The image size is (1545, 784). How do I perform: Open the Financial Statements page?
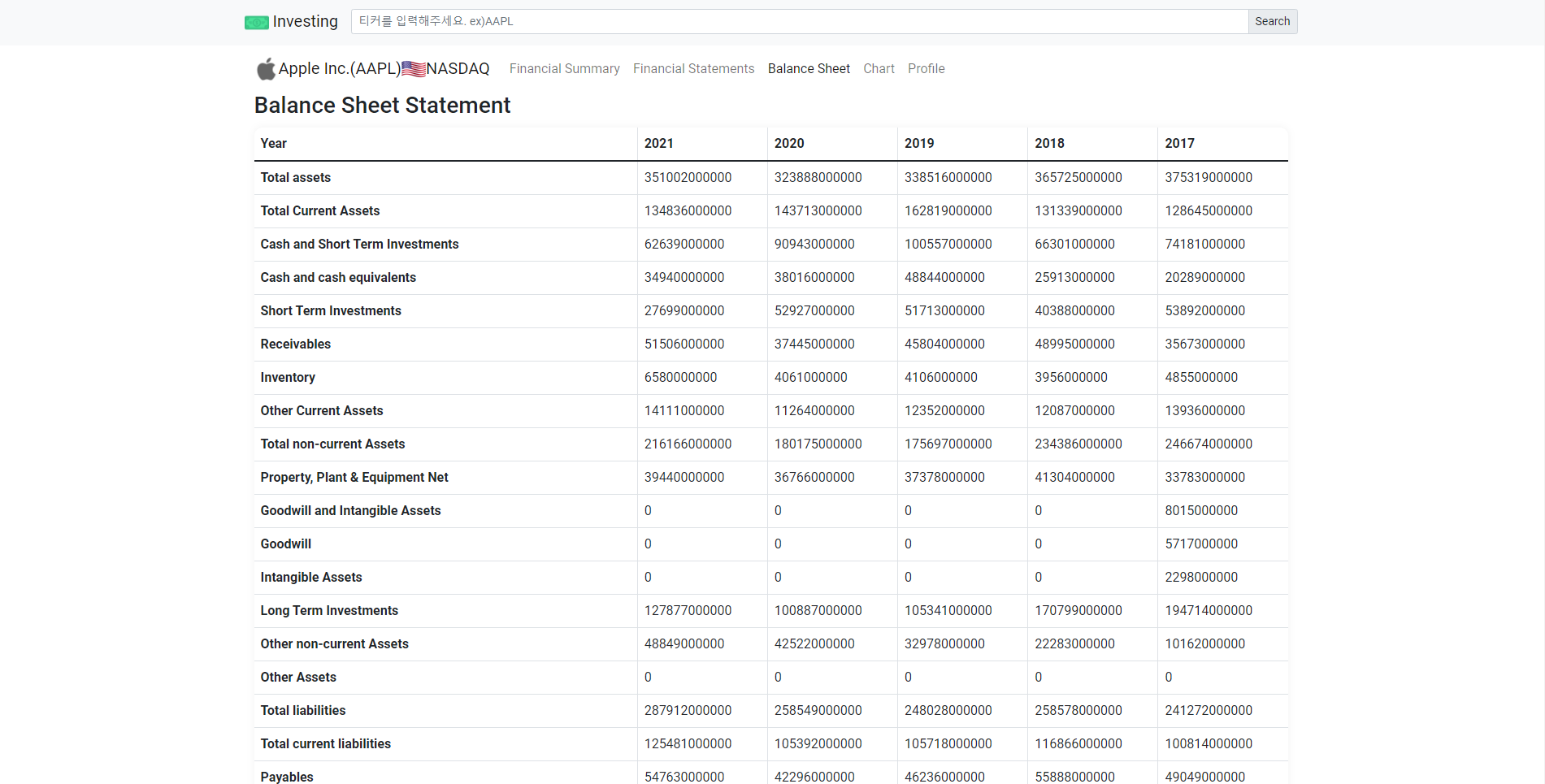coord(693,68)
